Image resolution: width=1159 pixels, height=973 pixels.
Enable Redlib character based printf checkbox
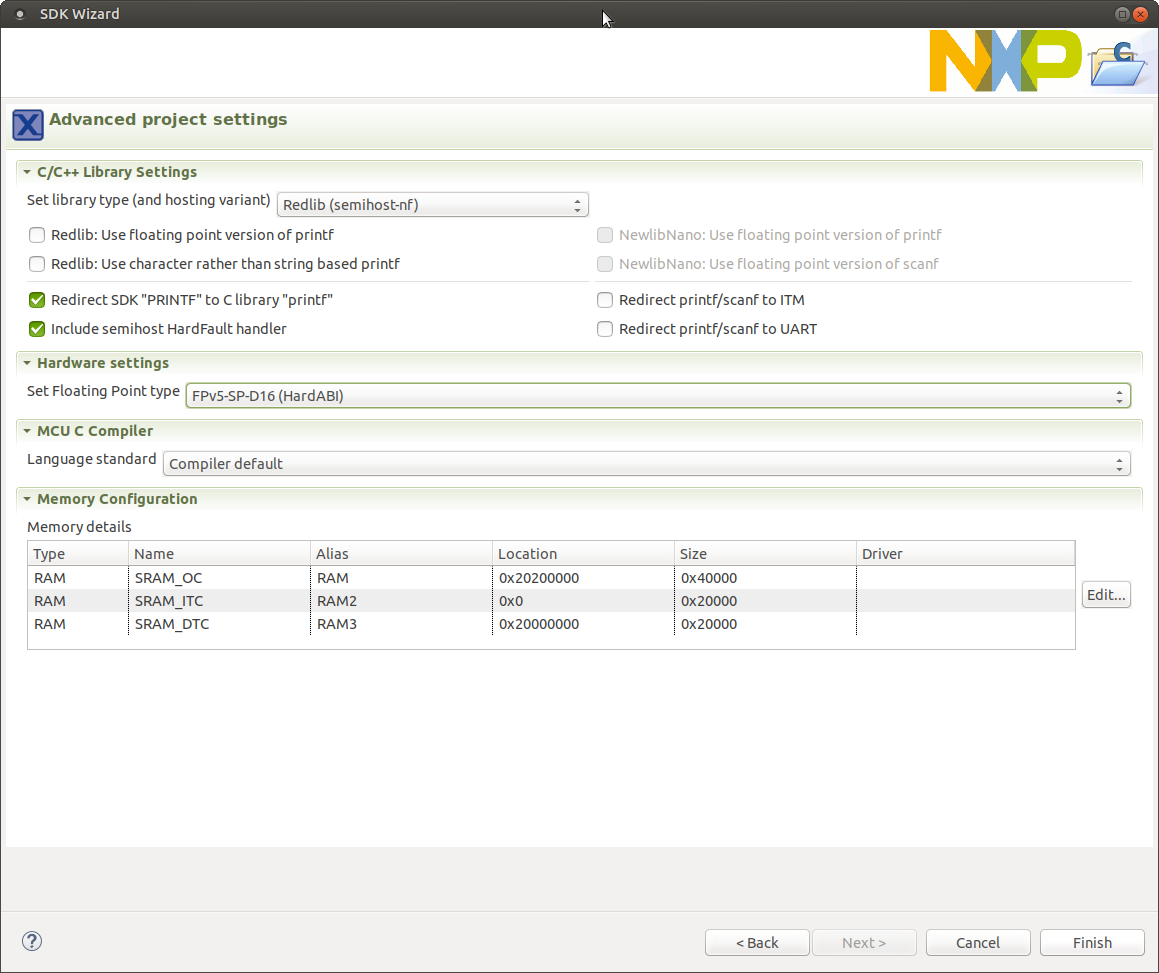37,264
